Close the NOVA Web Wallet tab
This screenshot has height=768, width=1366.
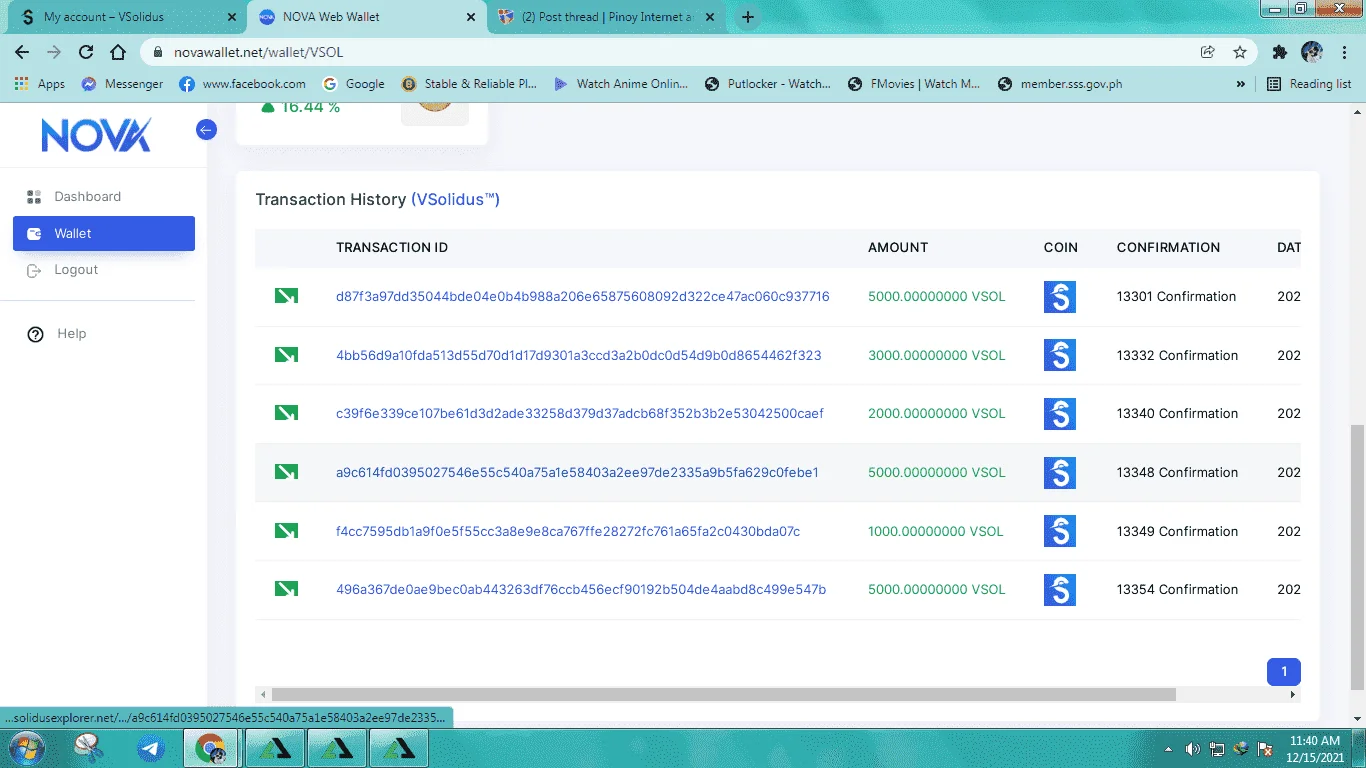(x=470, y=17)
